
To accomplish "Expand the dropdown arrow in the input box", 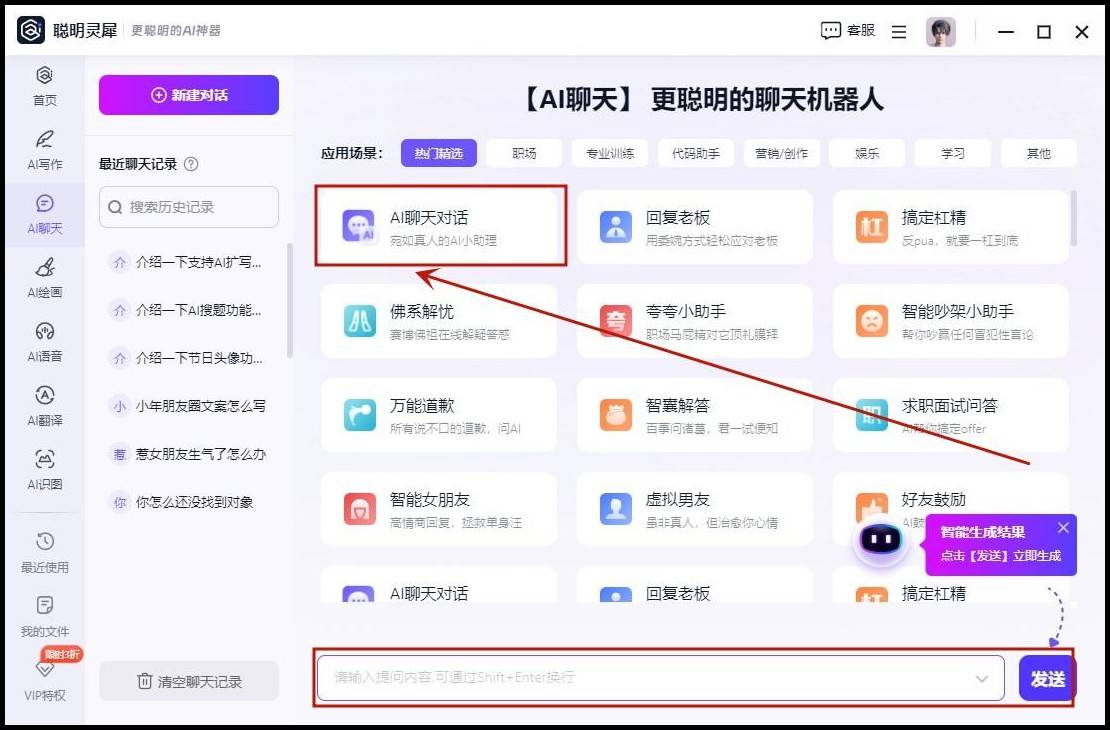I will click(x=981, y=679).
